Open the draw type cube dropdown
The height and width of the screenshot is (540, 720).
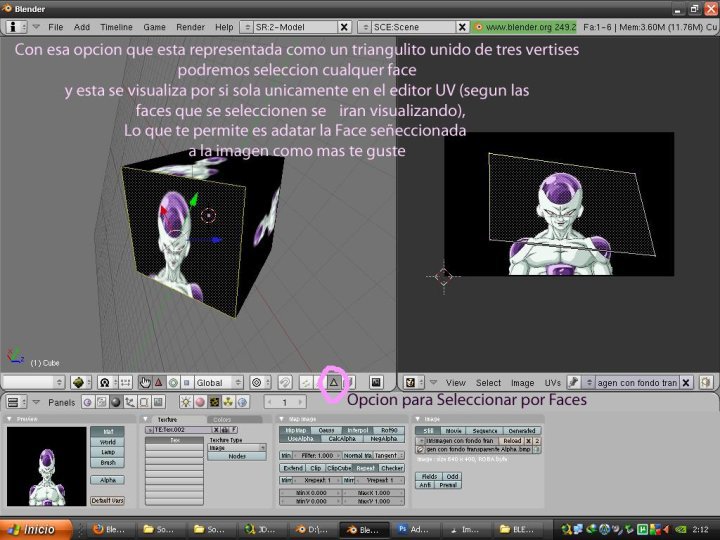click(x=81, y=382)
